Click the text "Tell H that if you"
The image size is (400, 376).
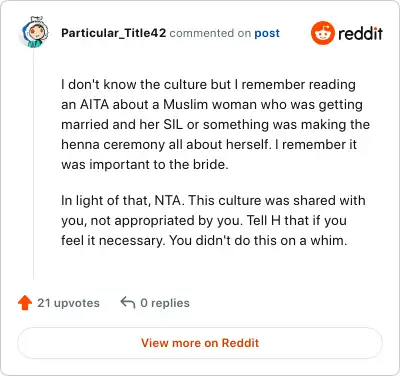click(x=296, y=220)
